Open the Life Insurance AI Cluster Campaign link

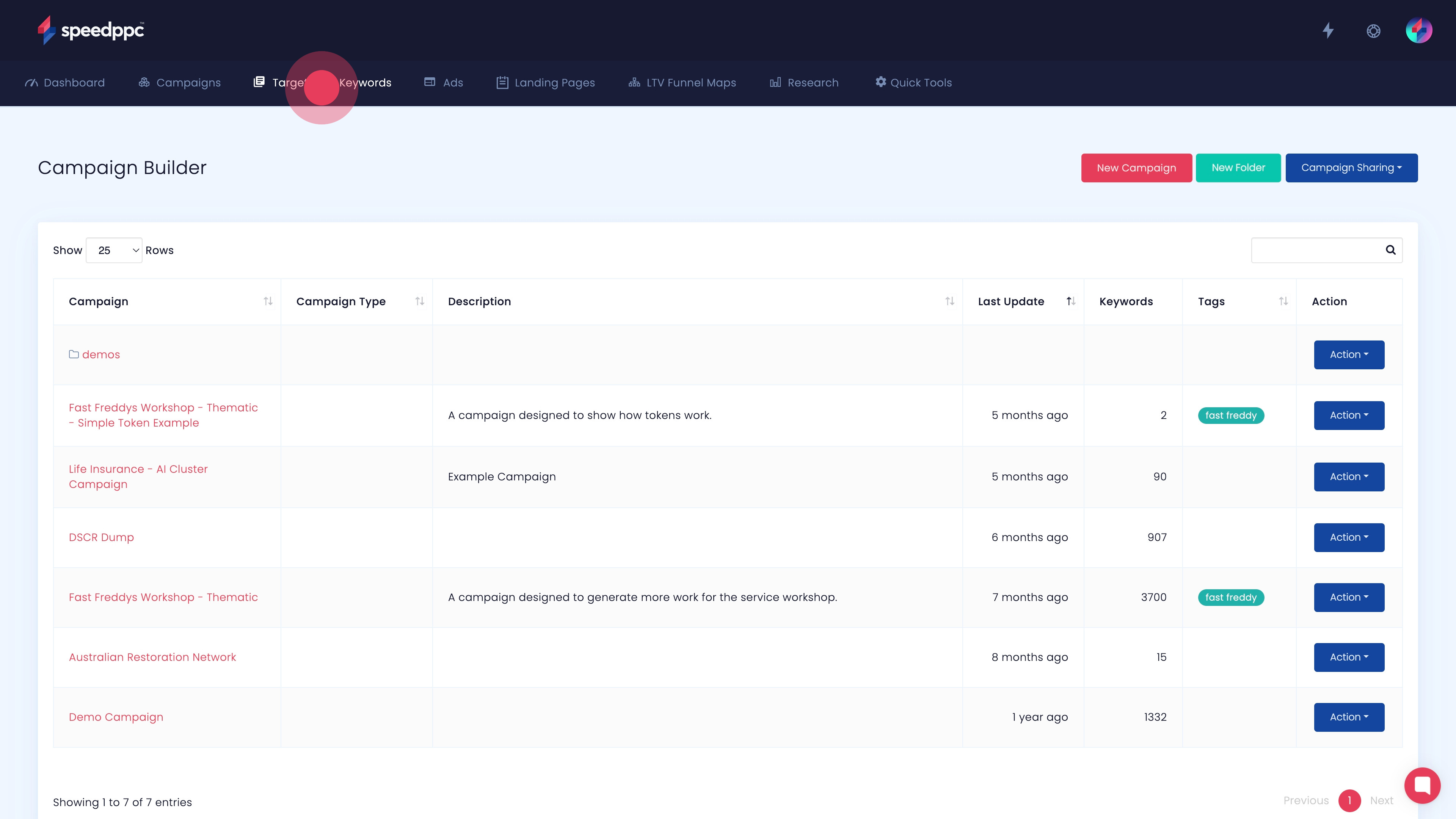(x=138, y=477)
